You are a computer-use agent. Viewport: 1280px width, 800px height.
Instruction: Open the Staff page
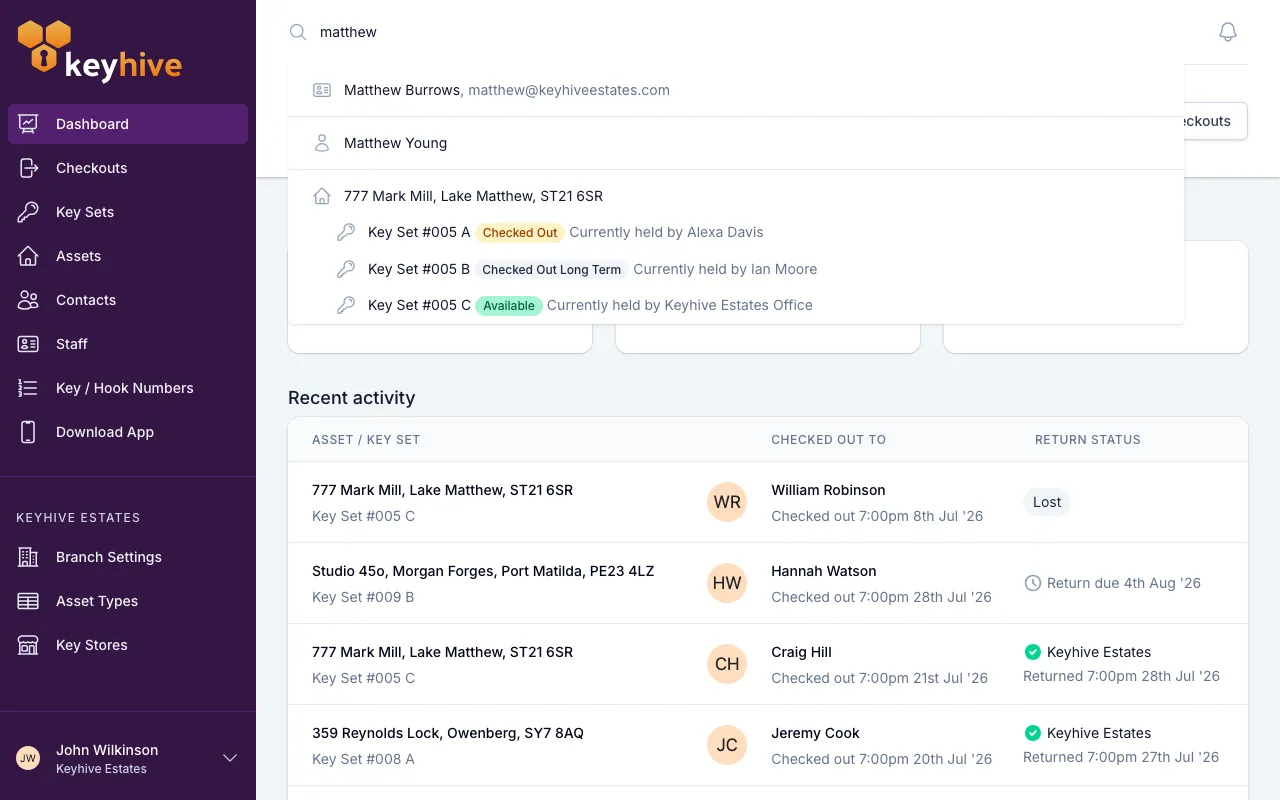pos(128,344)
